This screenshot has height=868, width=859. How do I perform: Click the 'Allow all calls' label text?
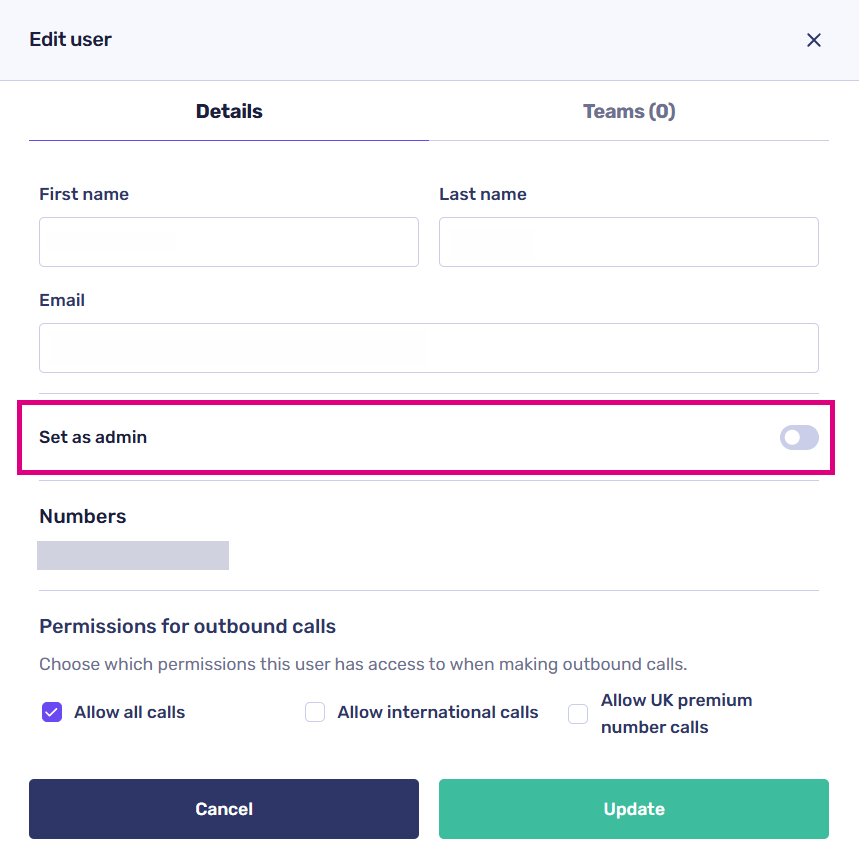pyautogui.click(x=129, y=712)
